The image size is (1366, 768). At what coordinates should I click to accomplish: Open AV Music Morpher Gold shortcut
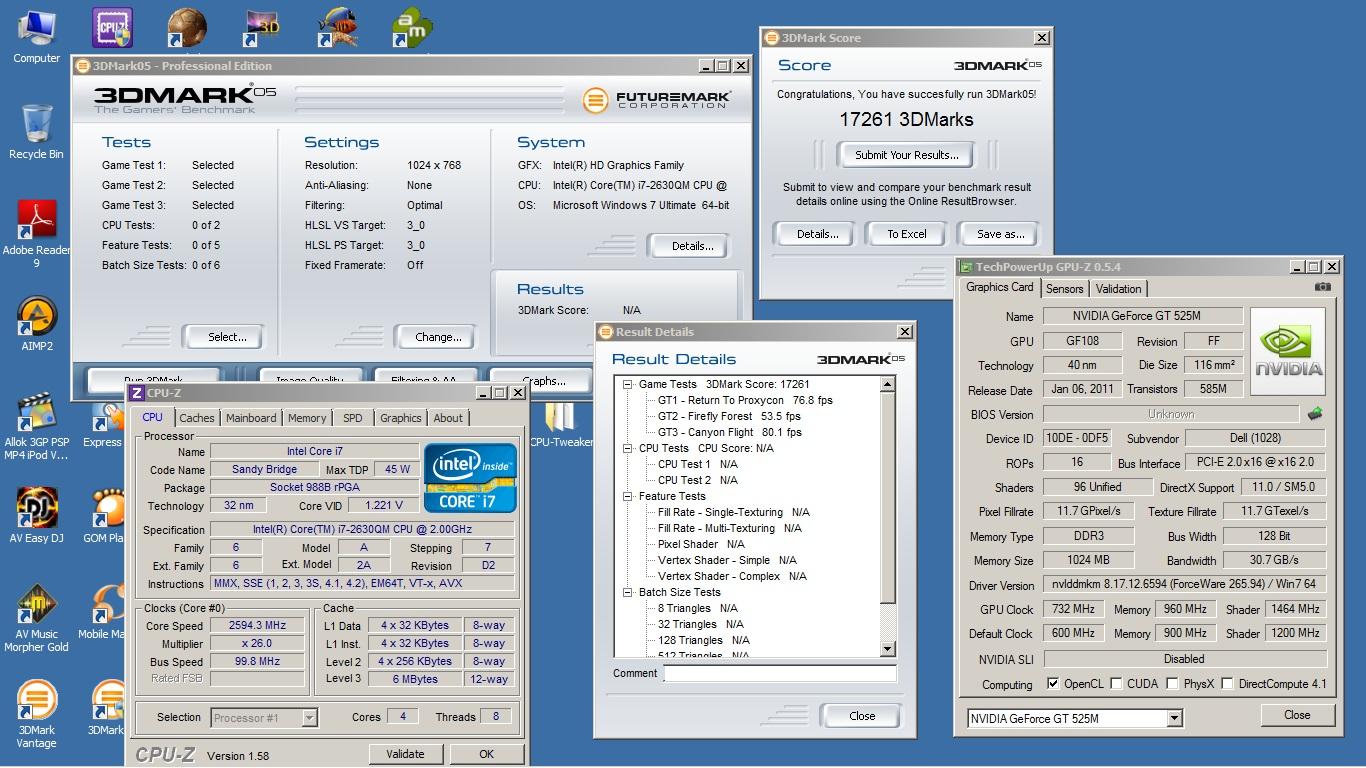pyautogui.click(x=36, y=618)
